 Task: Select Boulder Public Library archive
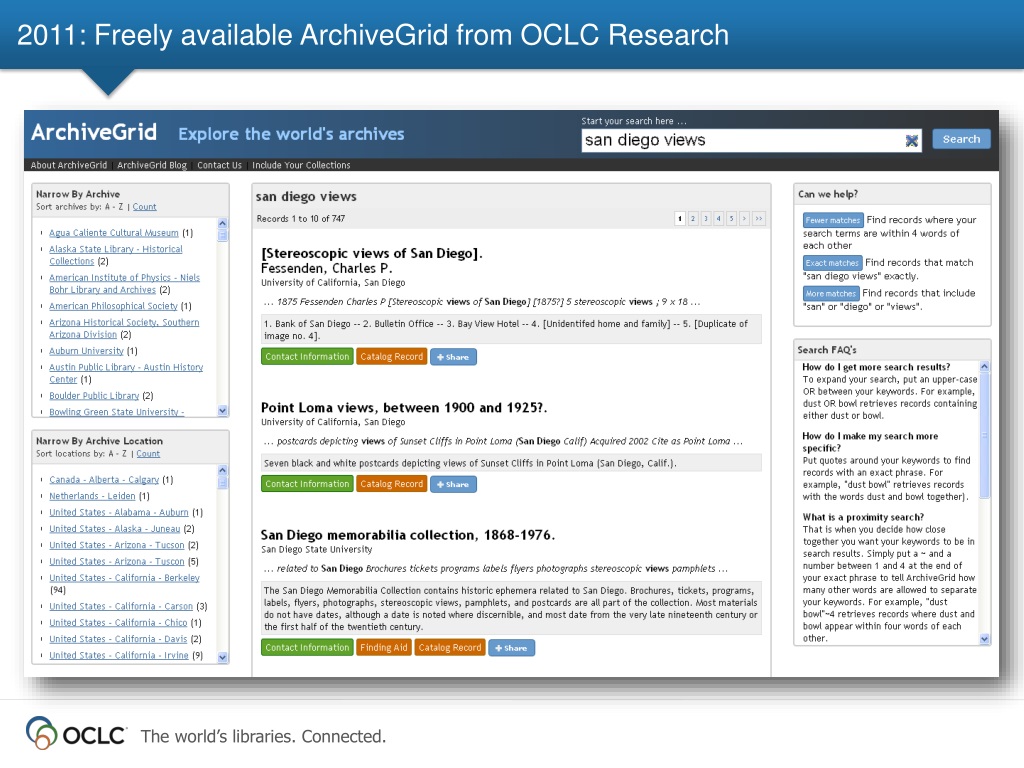pos(94,396)
